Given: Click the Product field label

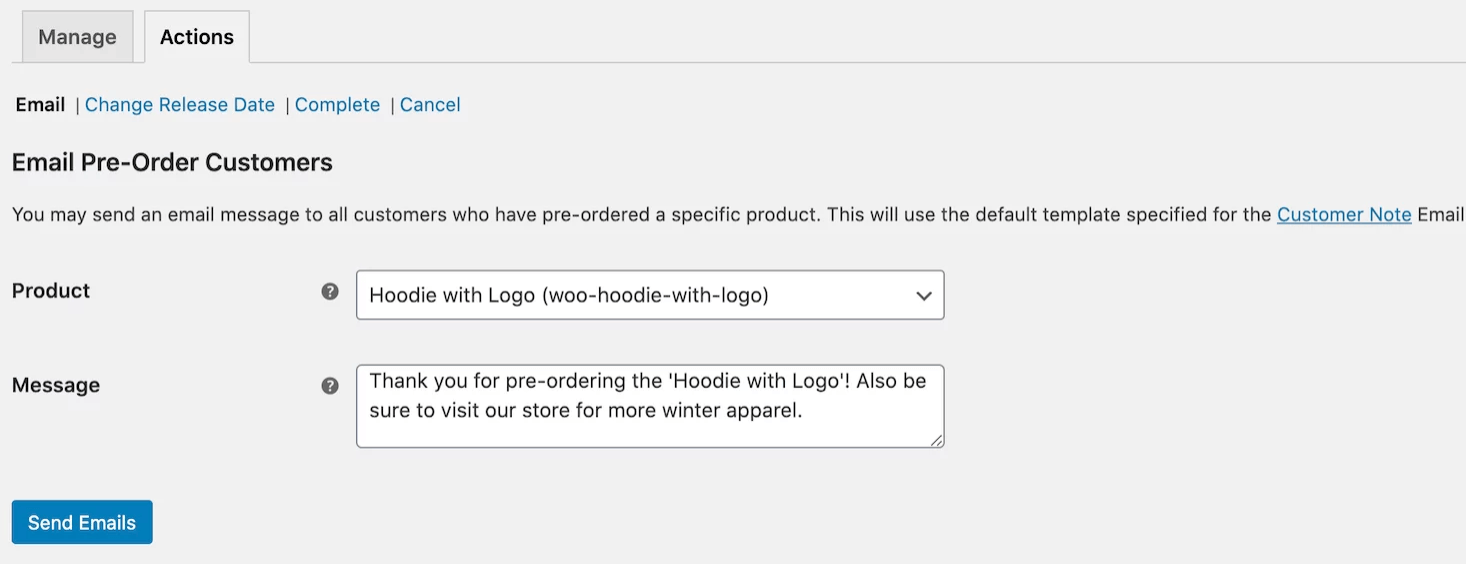Looking at the screenshot, I should click(x=51, y=291).
